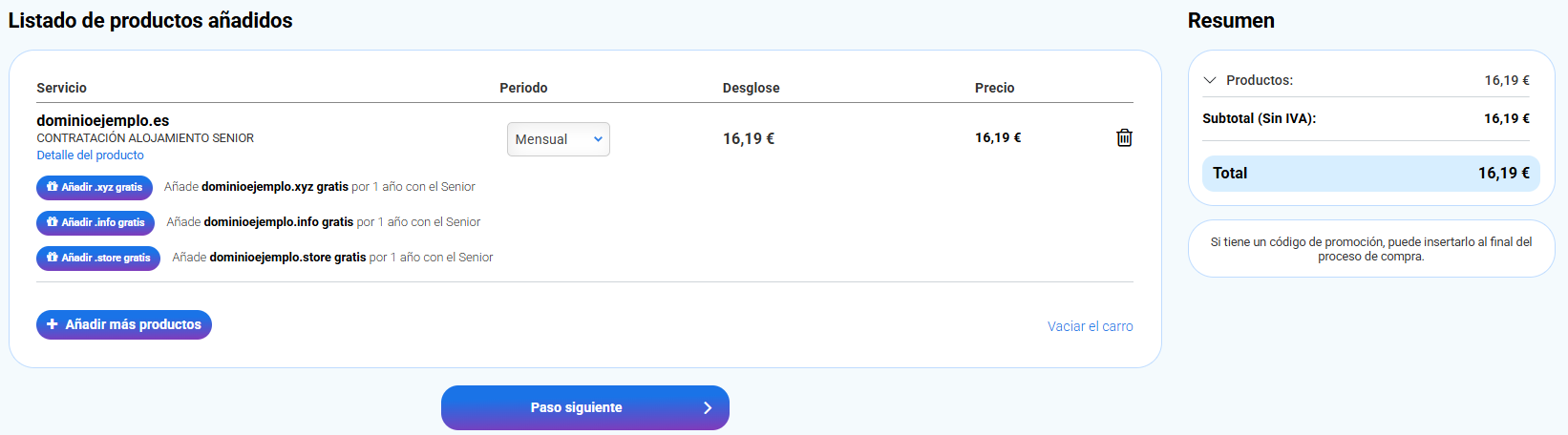
Task: Click the gift icon on the .info button
Action: 52,222
